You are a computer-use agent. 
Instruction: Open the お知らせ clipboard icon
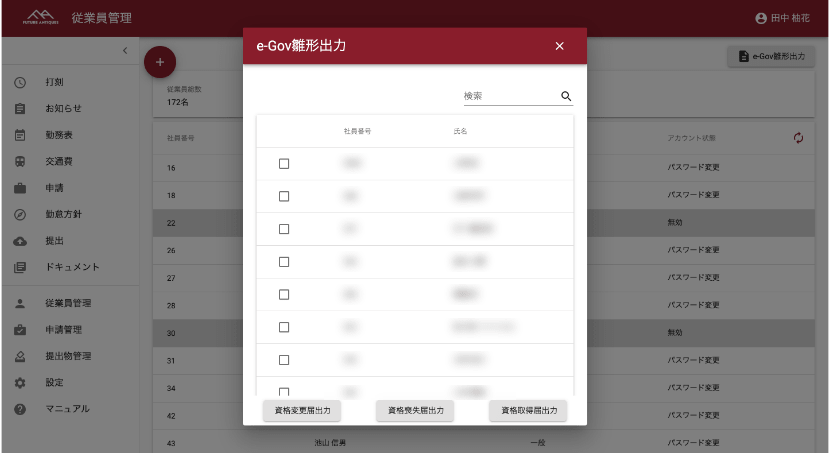click(x=20, y=109)
